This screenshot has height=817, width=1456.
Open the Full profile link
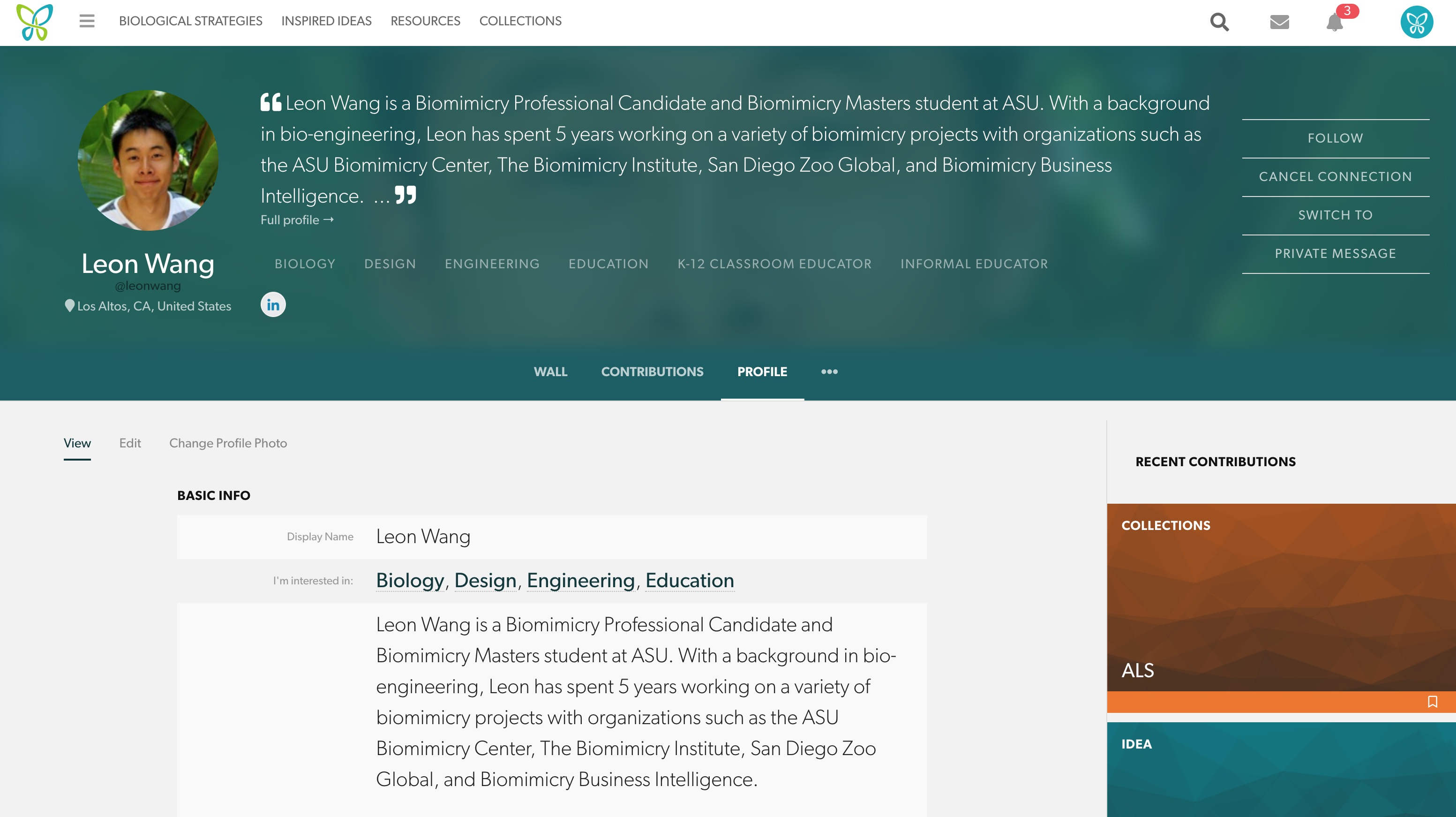(x=297, y=220)
